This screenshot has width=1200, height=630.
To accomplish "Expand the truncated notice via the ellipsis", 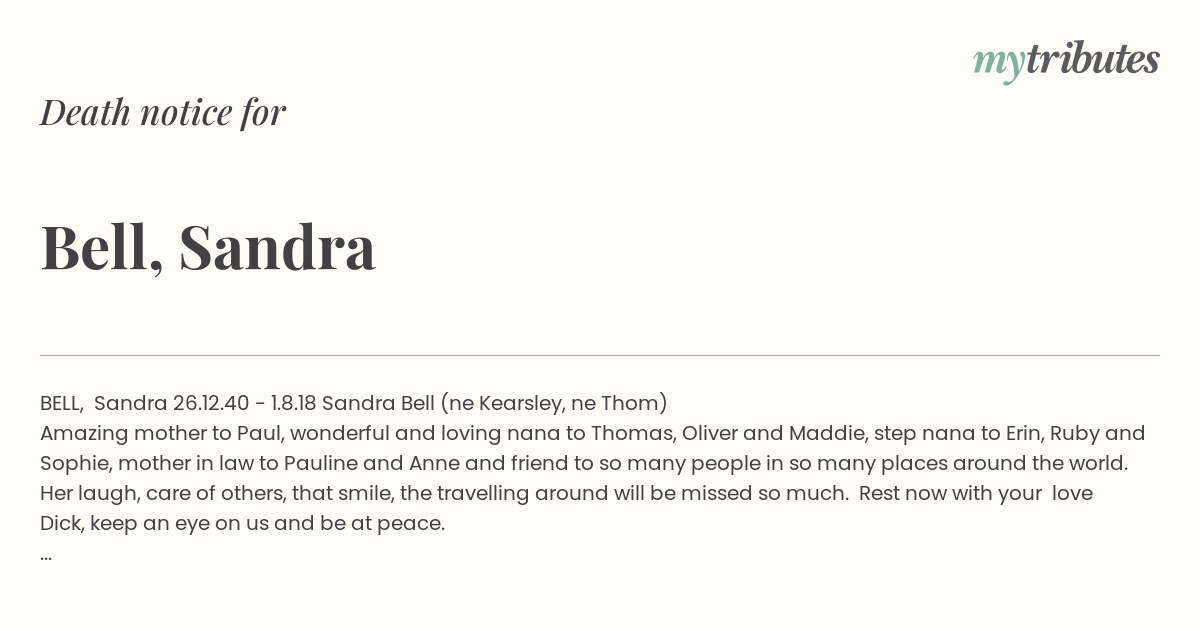I will pyautogui.click(x=46, y=556).
